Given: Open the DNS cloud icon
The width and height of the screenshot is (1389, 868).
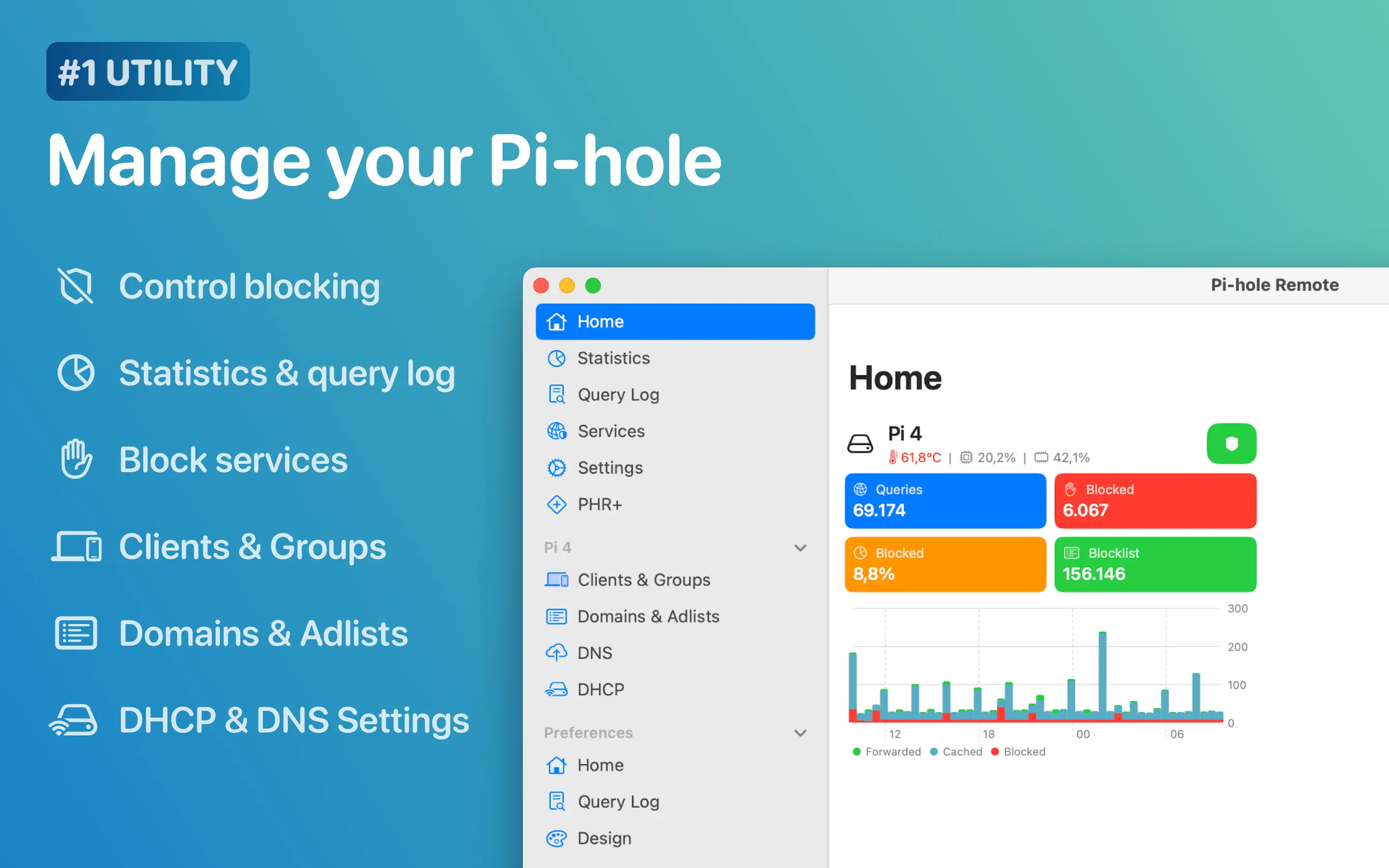Looking at the screenshot, I should point(556,653).
